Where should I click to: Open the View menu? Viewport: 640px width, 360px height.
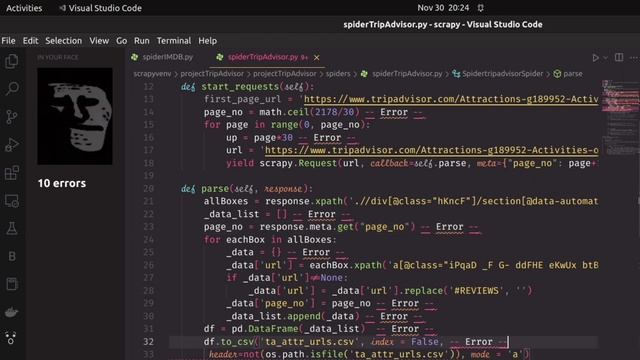point(99,41)
